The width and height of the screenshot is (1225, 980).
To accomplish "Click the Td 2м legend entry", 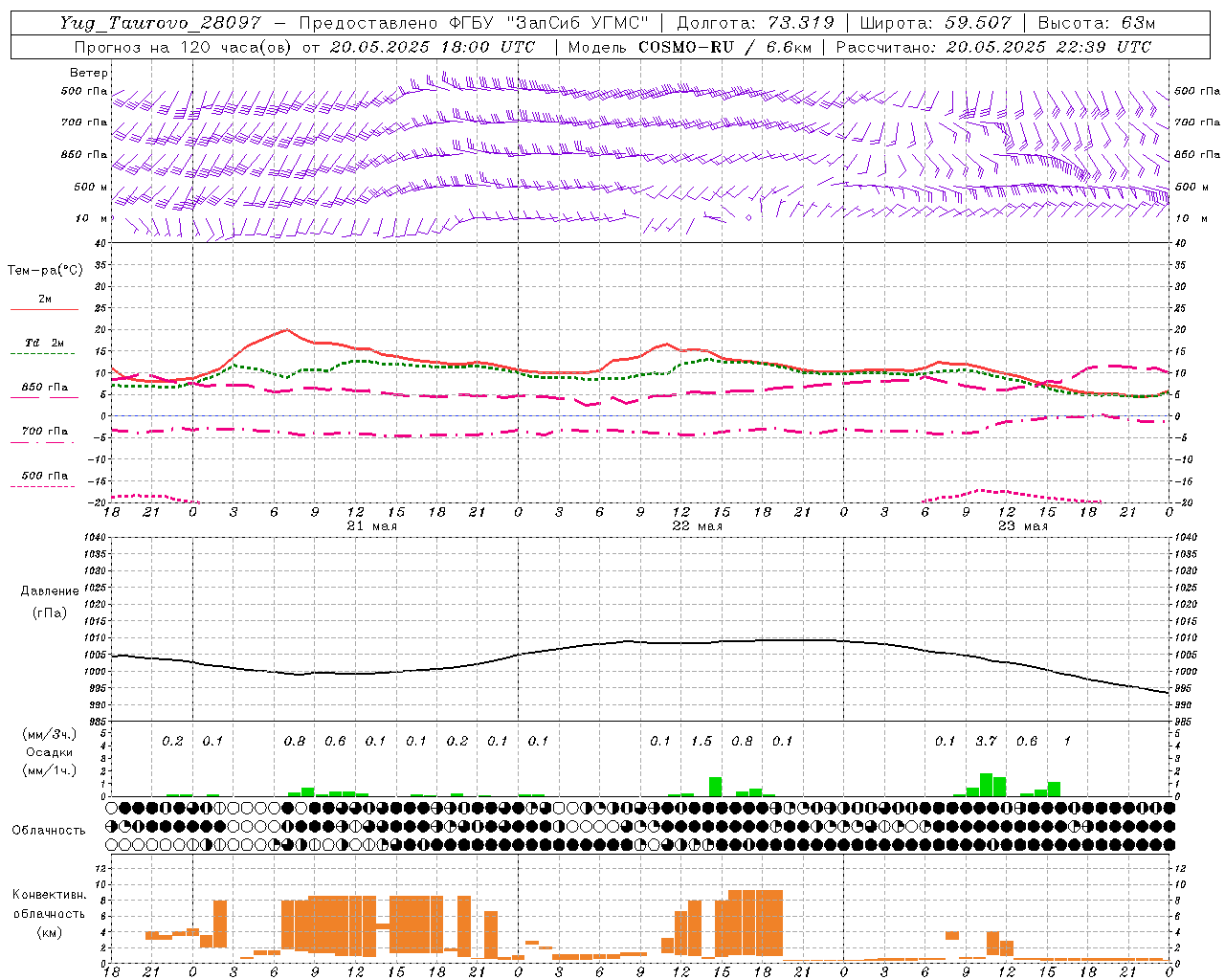I will point(44,343).
